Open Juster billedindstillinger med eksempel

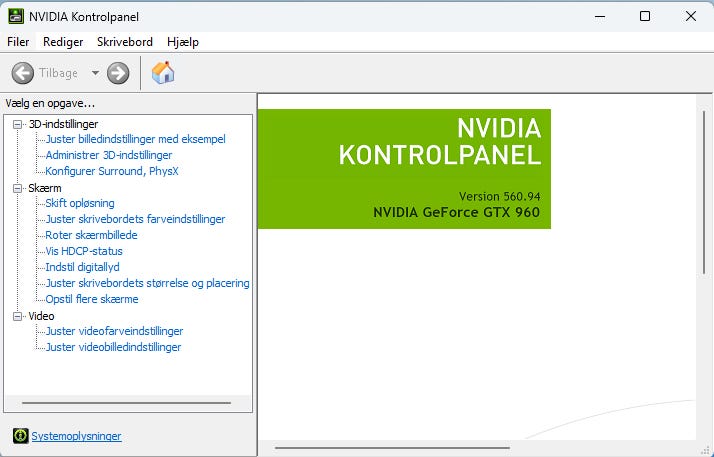click(136, 139)
